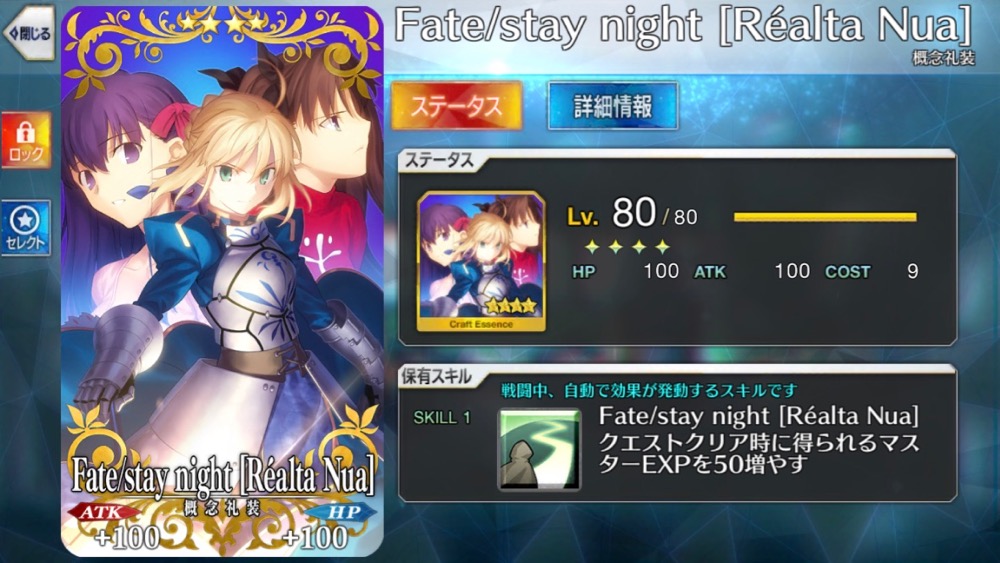
Task: Tap the four gold stars atop card
Action: [x=222, y=23]
